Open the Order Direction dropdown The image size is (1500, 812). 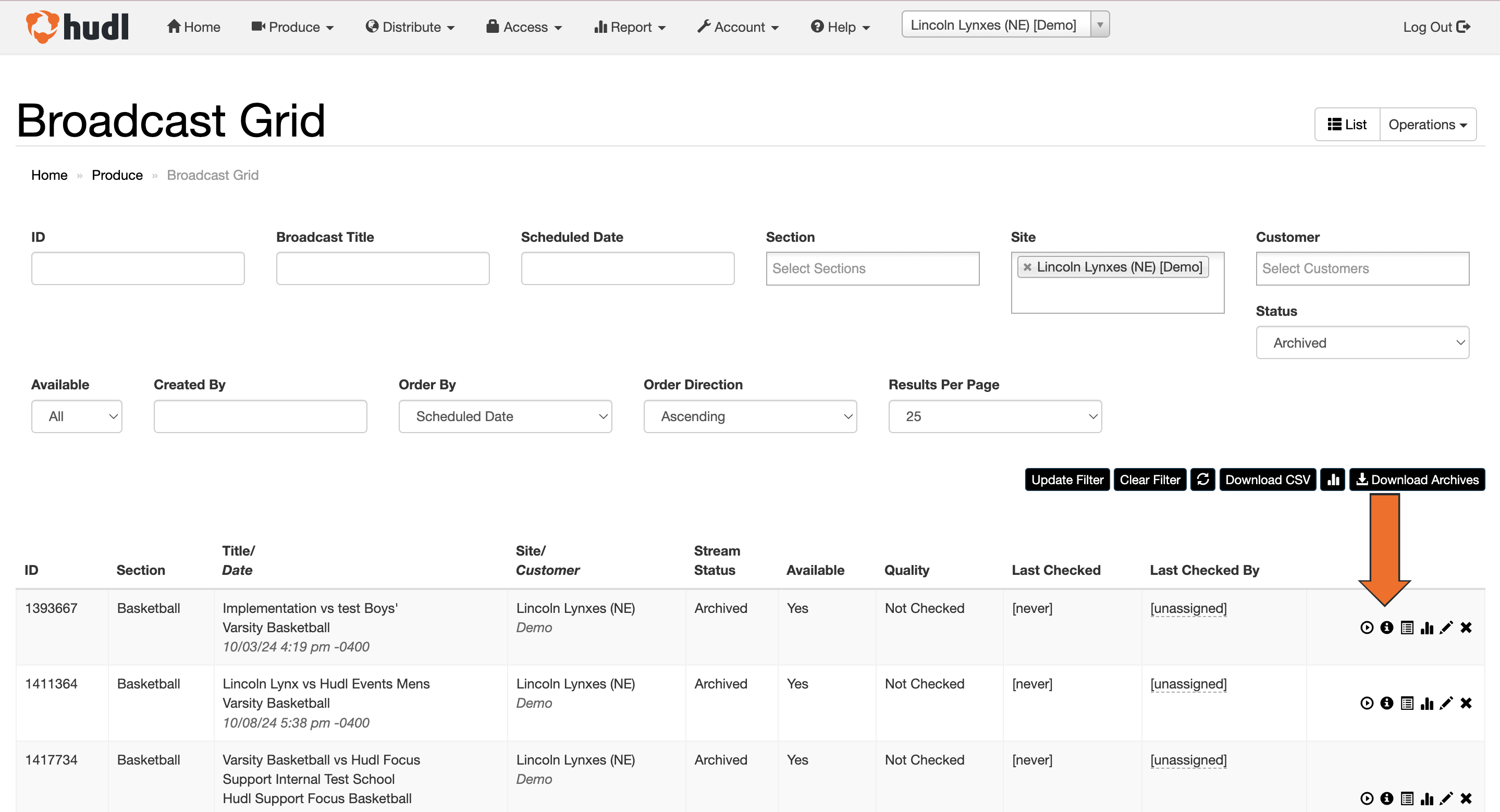pyautogui.click(x=750, y=415)
